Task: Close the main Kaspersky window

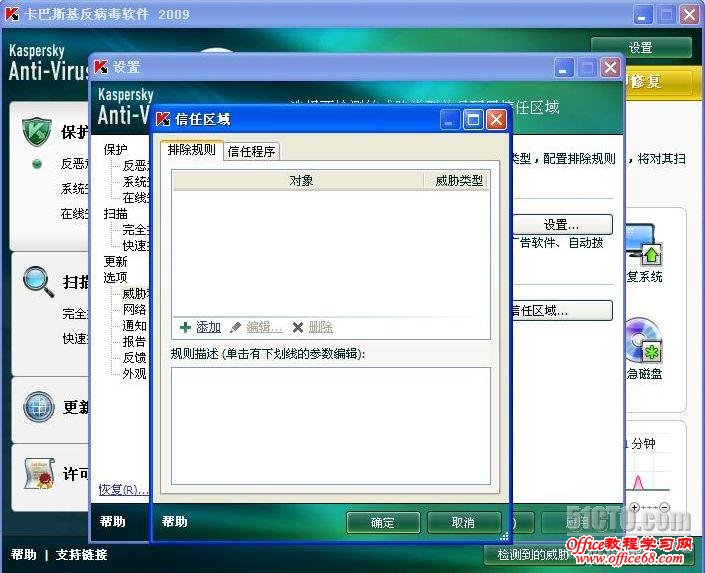Action: coord(689,15)
